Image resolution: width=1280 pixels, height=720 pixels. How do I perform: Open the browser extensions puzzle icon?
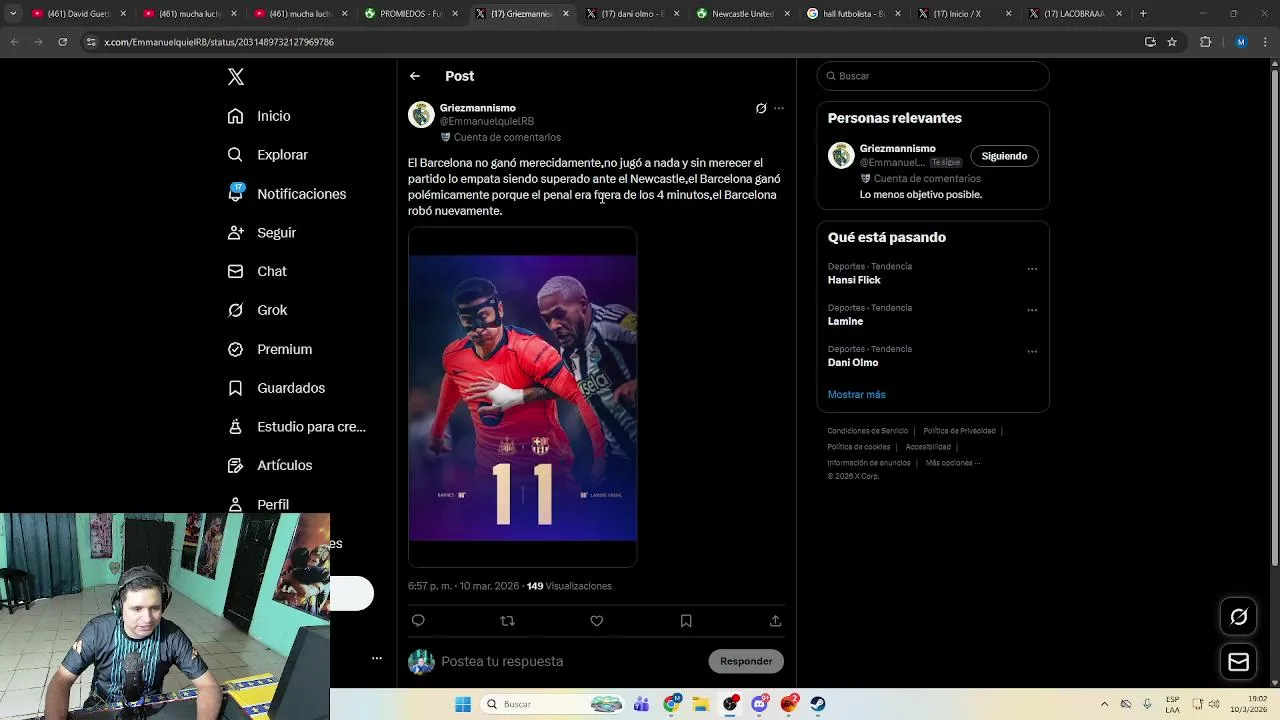click(1205, 42)
